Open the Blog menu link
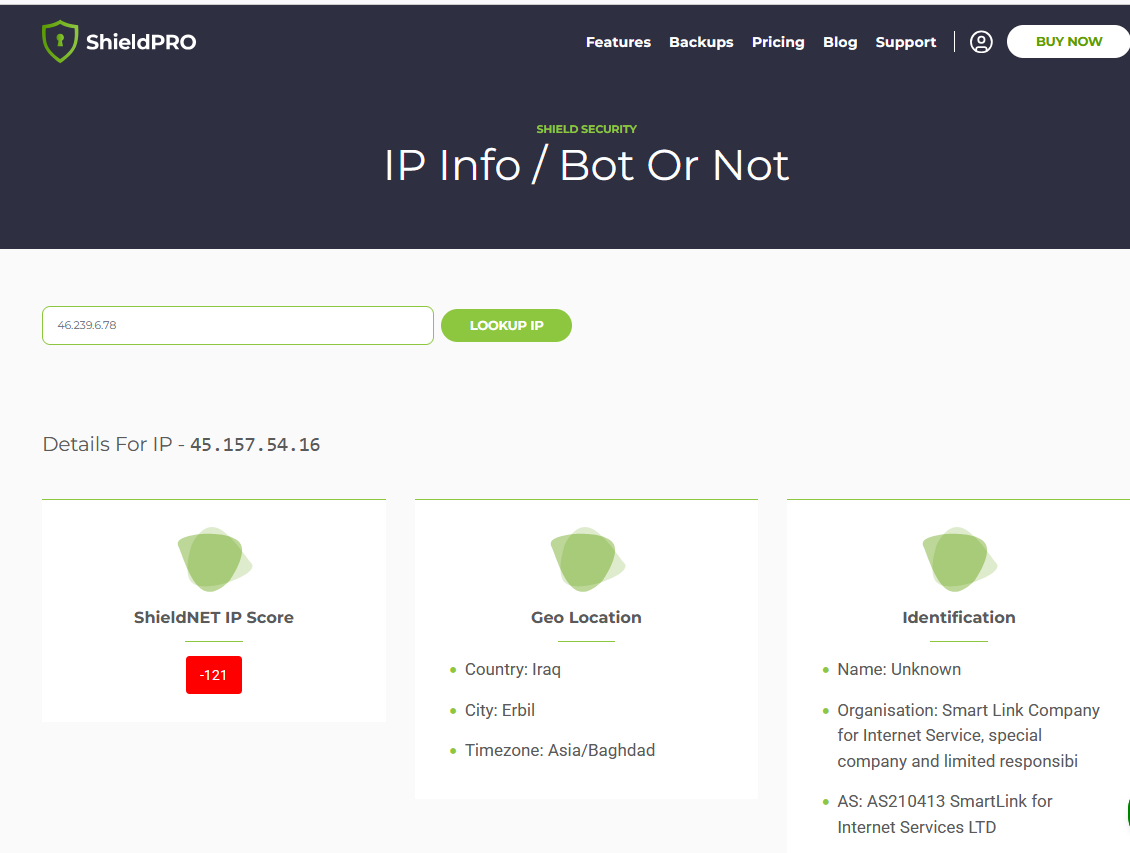This screenshot has width=1130, height=853. pos(840,42)
